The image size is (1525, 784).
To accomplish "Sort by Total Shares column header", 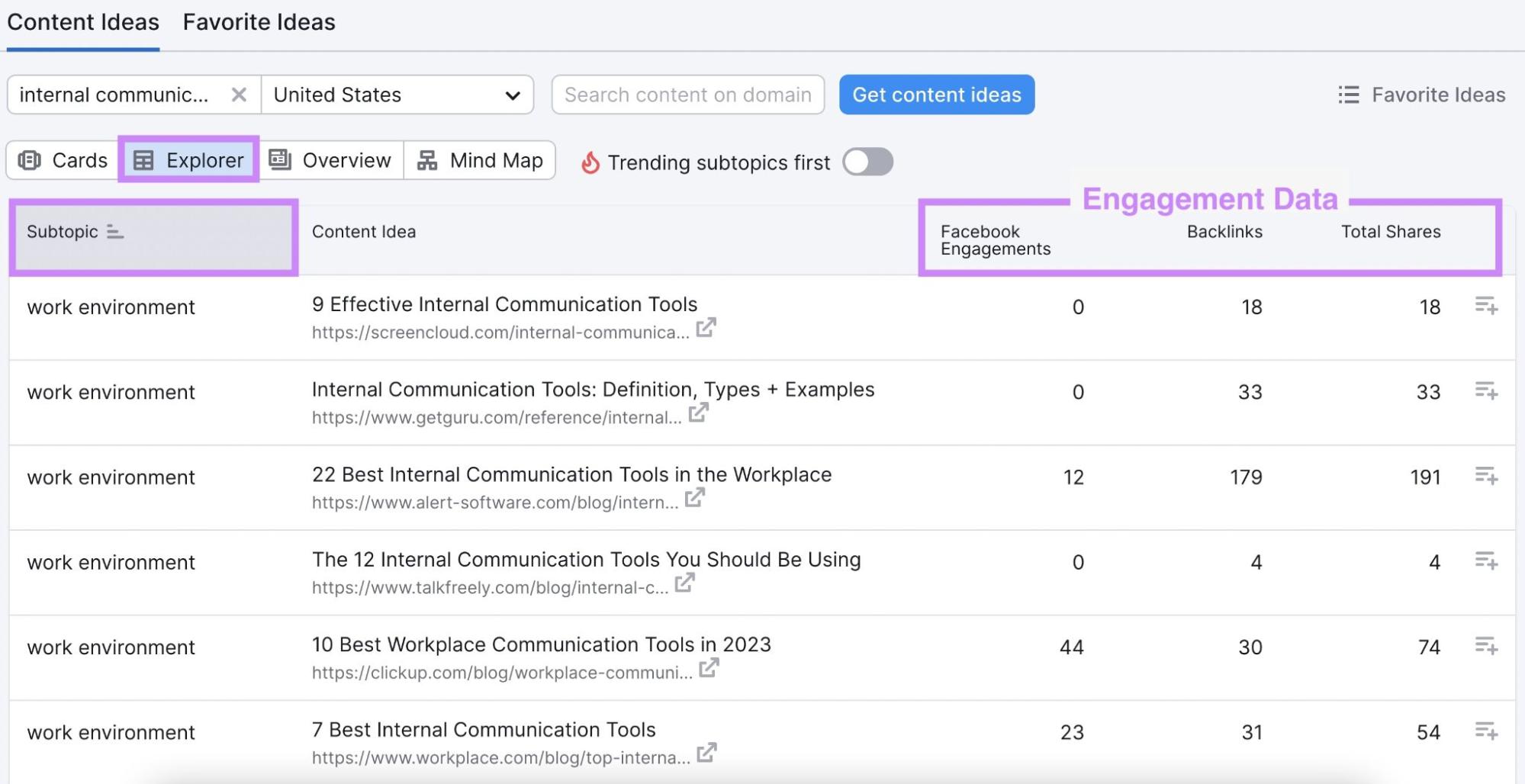I will coord(1391,232).
